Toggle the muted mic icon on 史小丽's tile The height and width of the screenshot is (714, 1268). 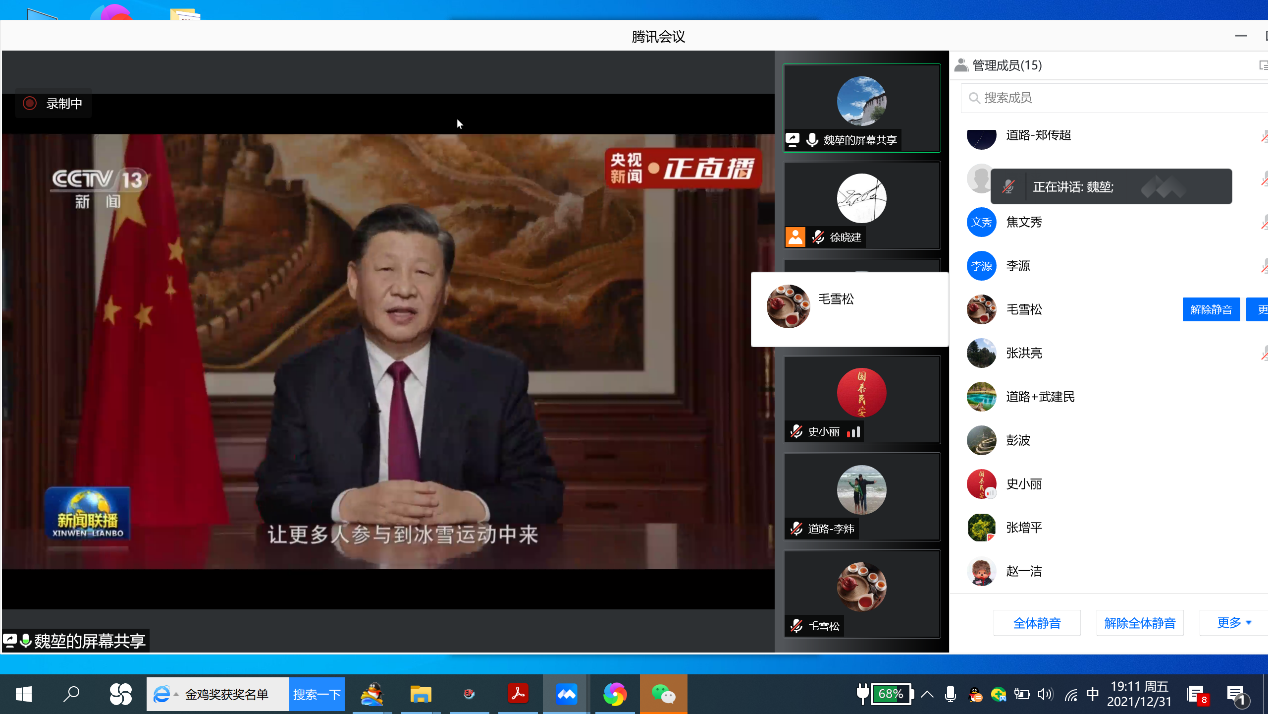coord(796,432)
